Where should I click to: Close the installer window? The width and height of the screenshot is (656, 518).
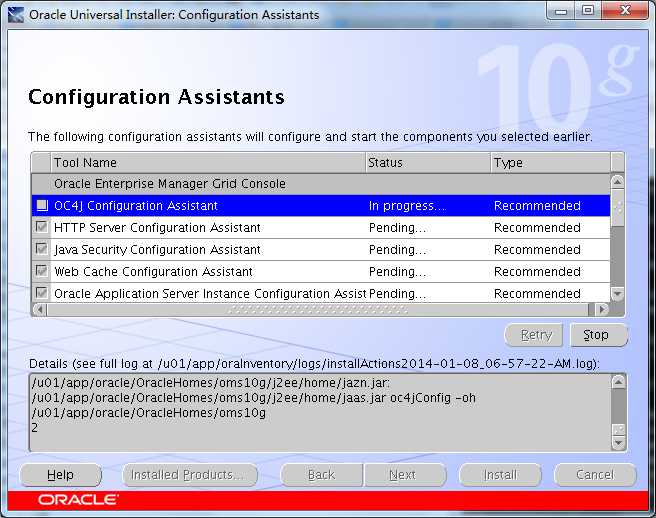625,11
